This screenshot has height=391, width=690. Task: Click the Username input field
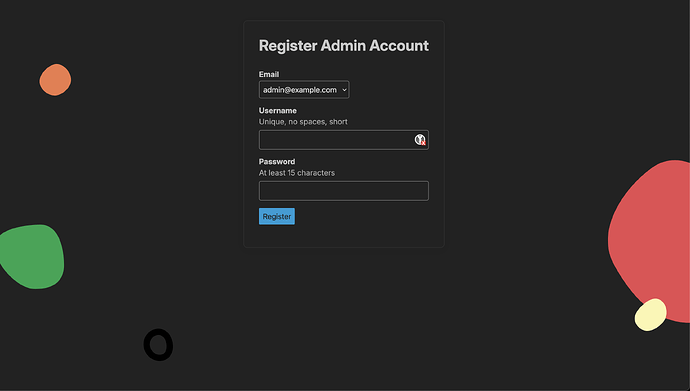(344, 140)
